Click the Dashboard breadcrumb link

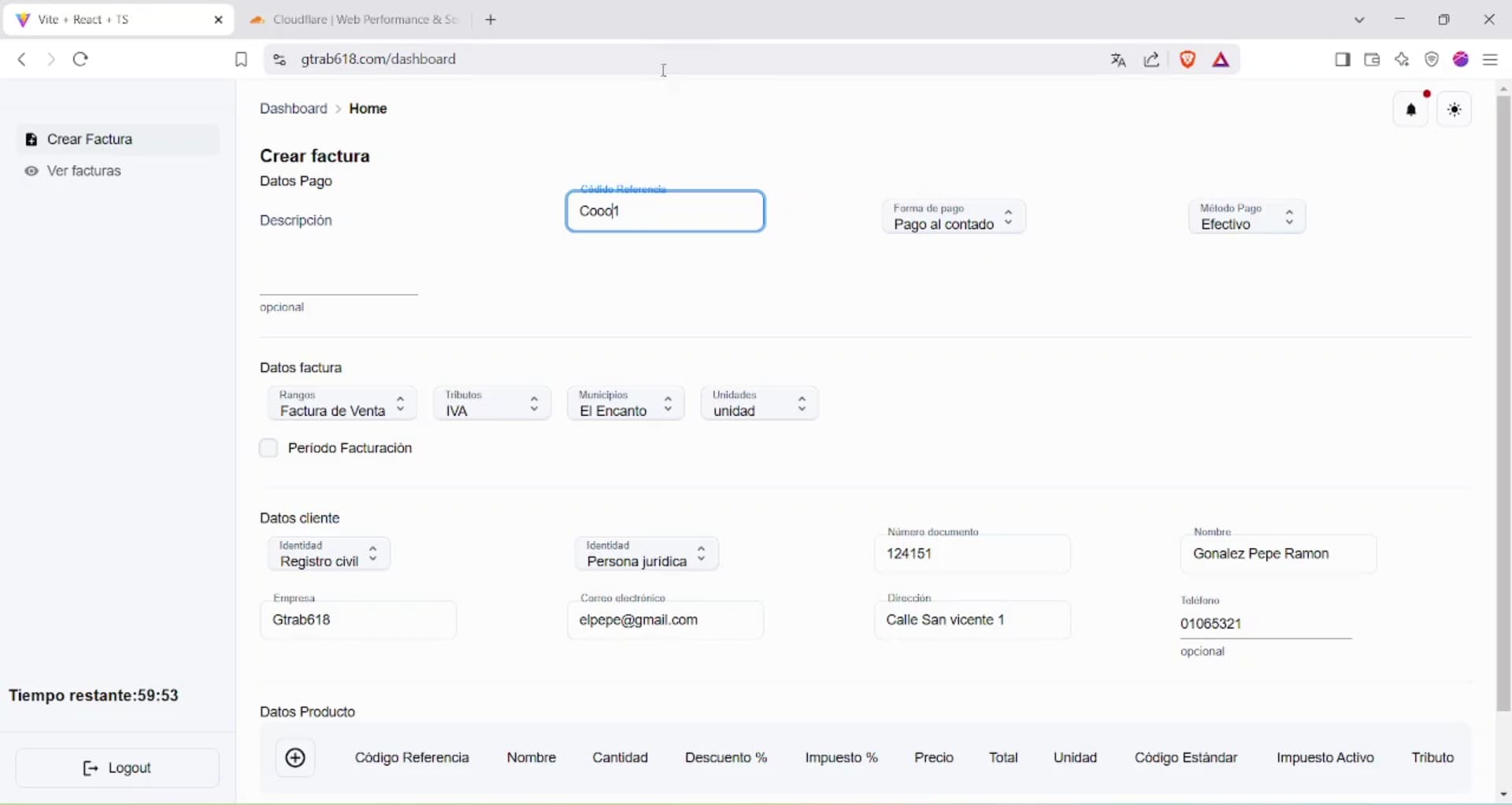(293, 109)
